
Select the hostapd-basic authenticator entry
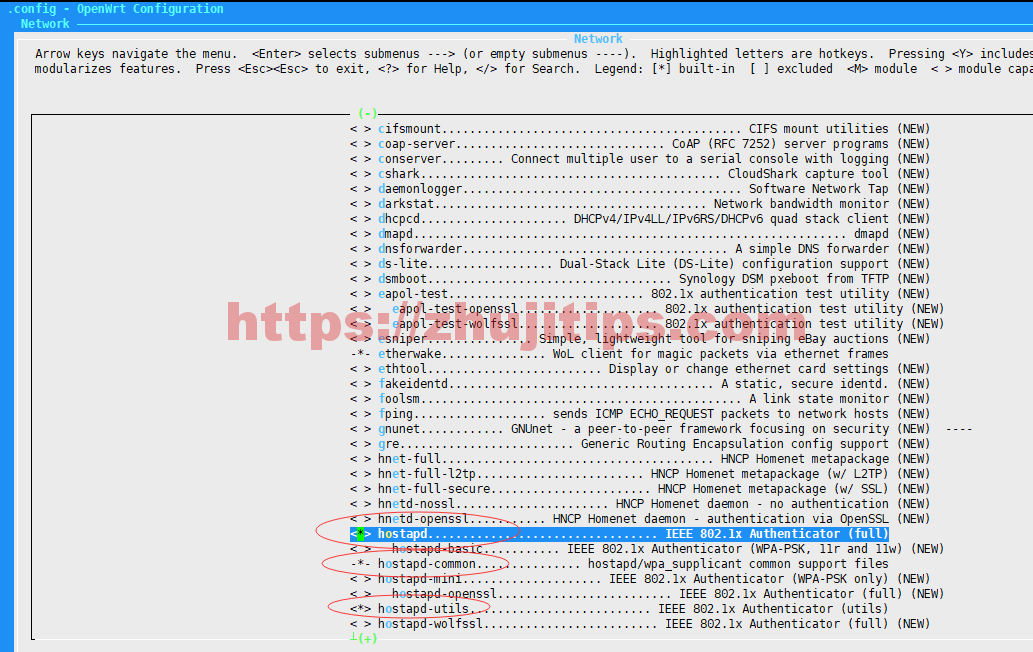click(660, 549)
